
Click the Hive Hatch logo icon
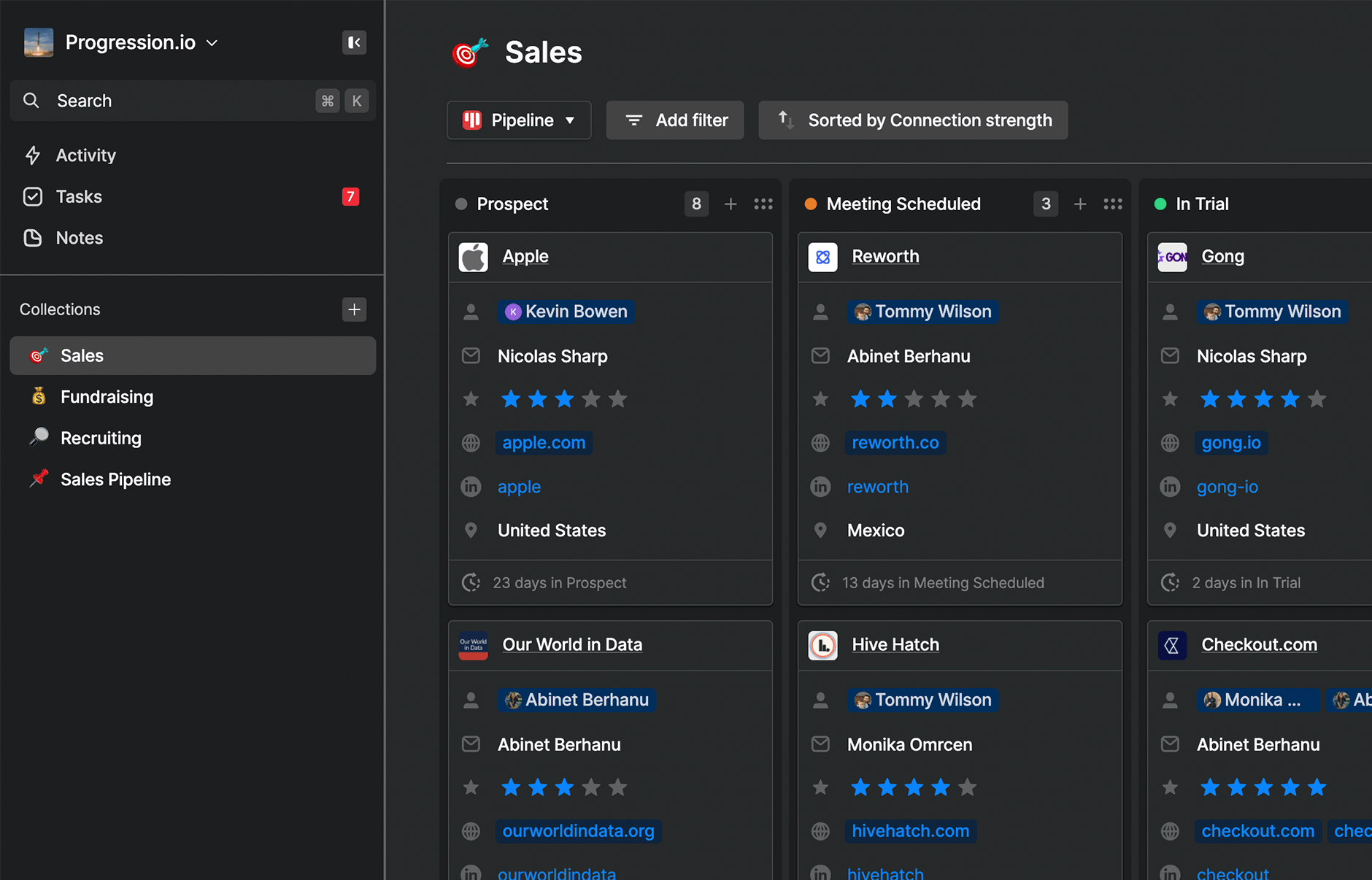point(822,645)
